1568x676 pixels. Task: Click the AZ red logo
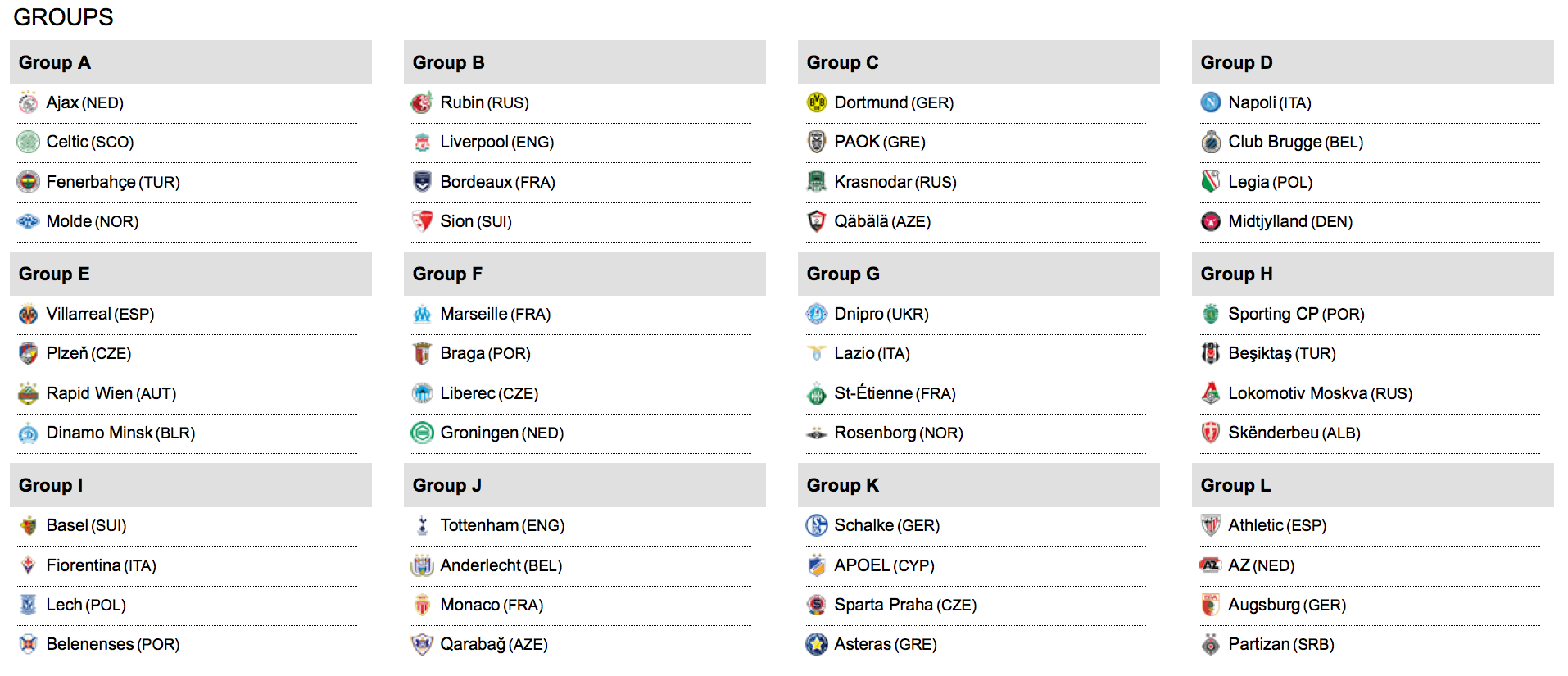coord(1211,565)
